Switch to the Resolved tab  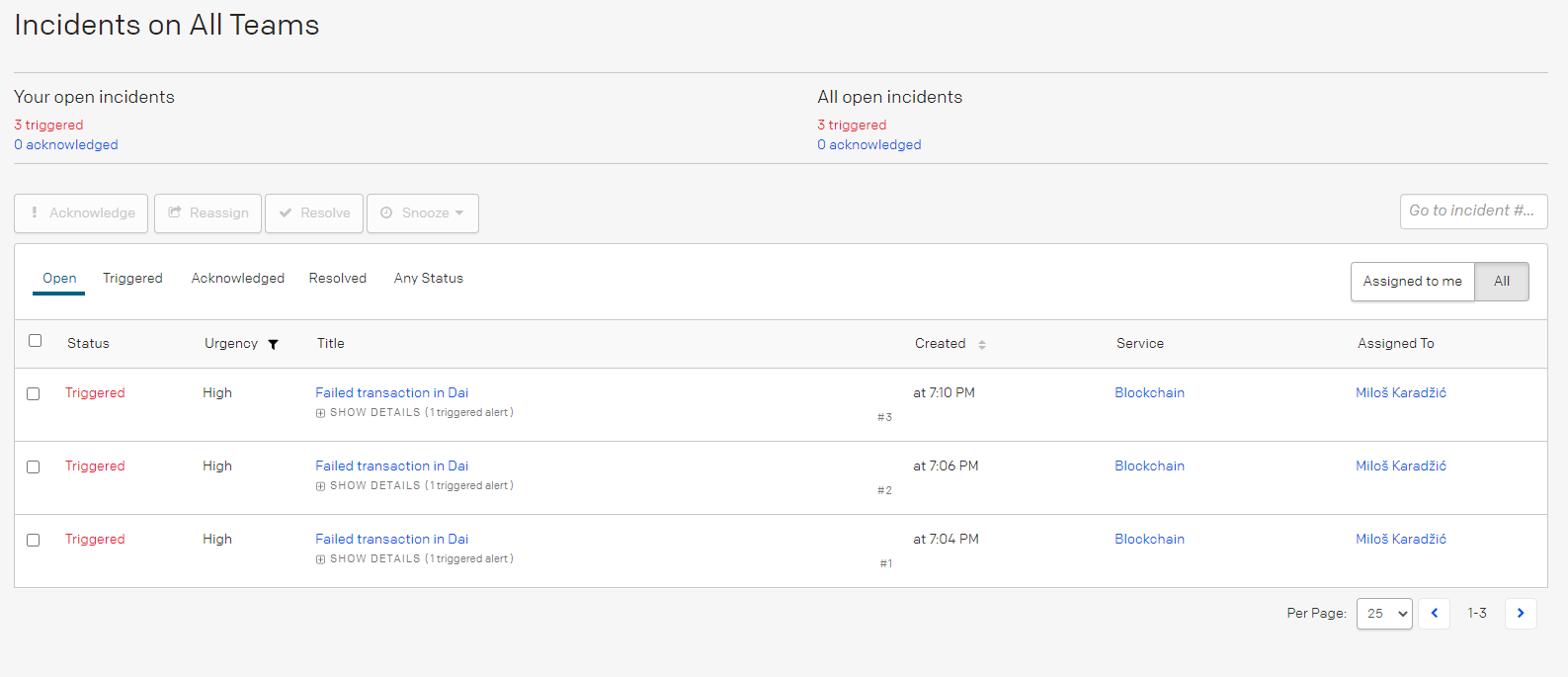tap(338, 279)
